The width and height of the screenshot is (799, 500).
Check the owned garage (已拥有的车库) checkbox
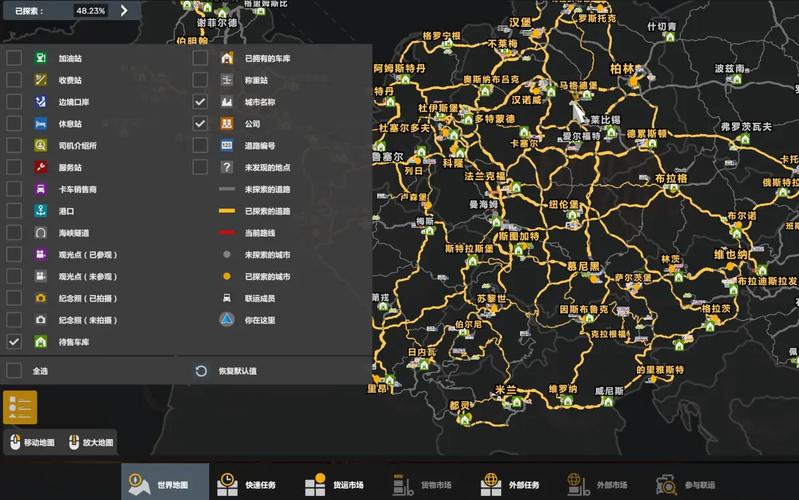coord(200,58)
